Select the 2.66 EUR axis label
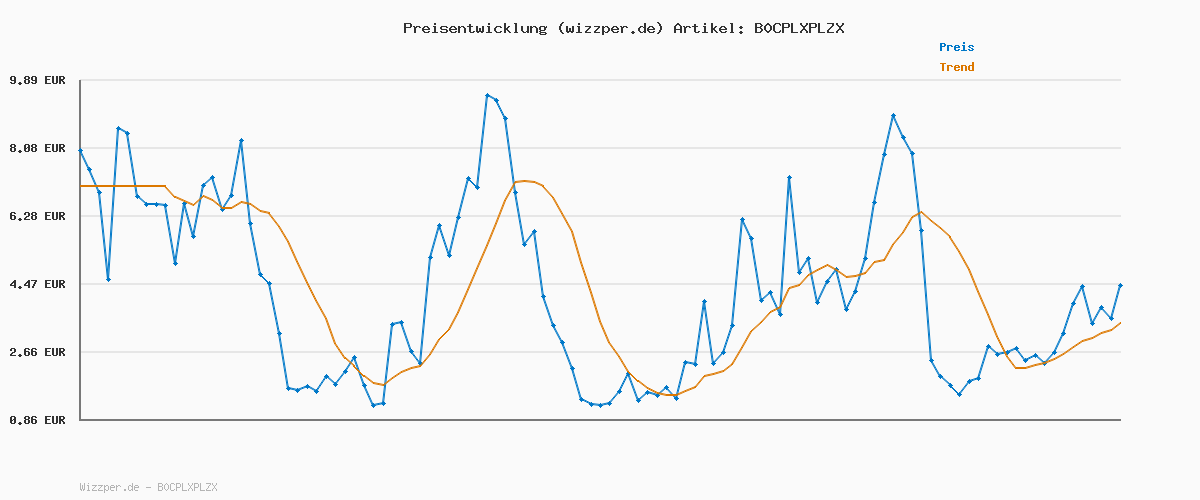Image resolution: width=1200 pixels, height=500 pixels. click(37, 352)
